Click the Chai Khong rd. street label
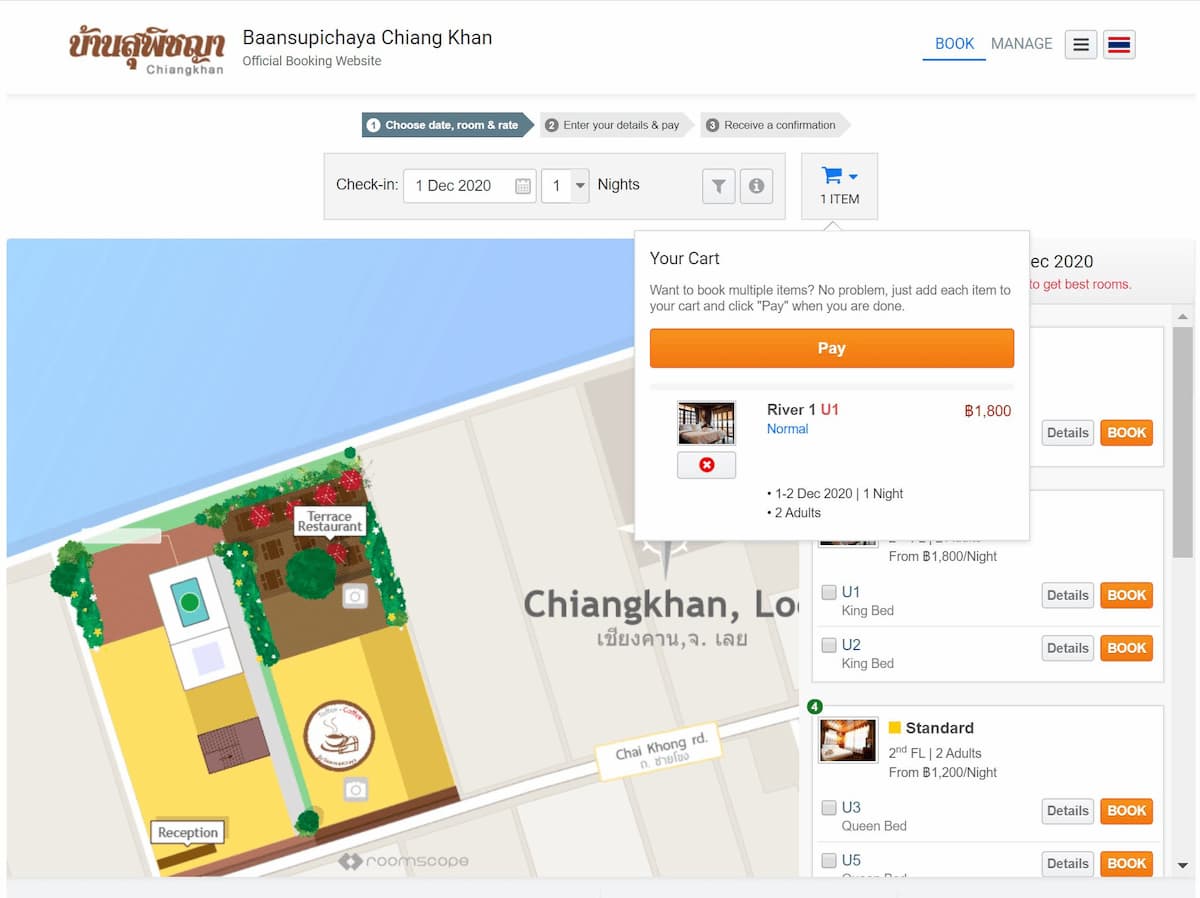 pos(661,752)
